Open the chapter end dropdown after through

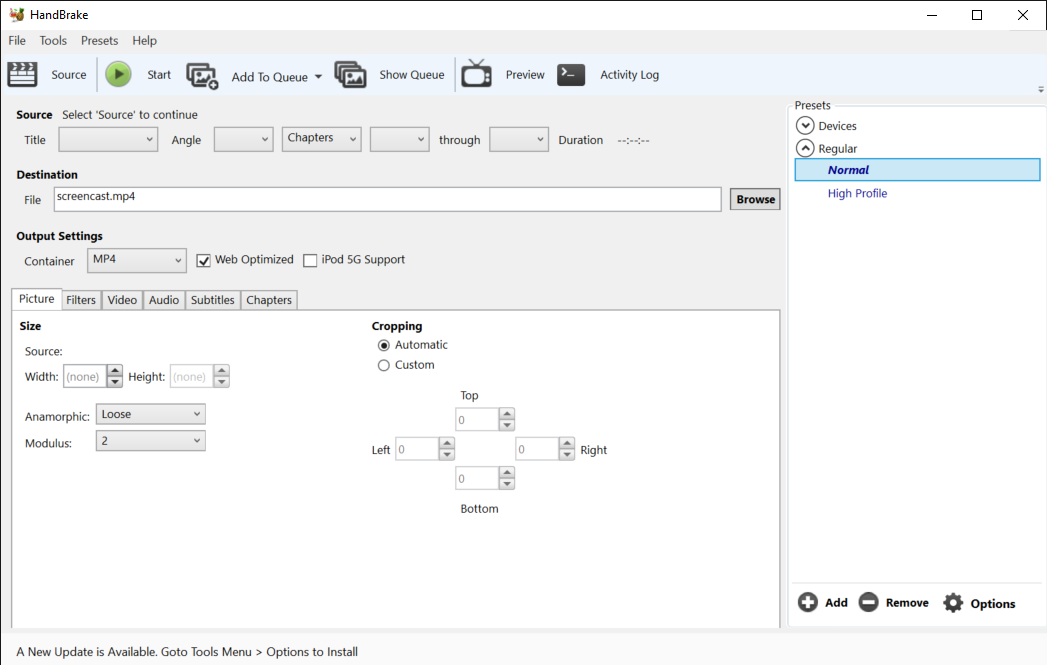click(519, 140)
